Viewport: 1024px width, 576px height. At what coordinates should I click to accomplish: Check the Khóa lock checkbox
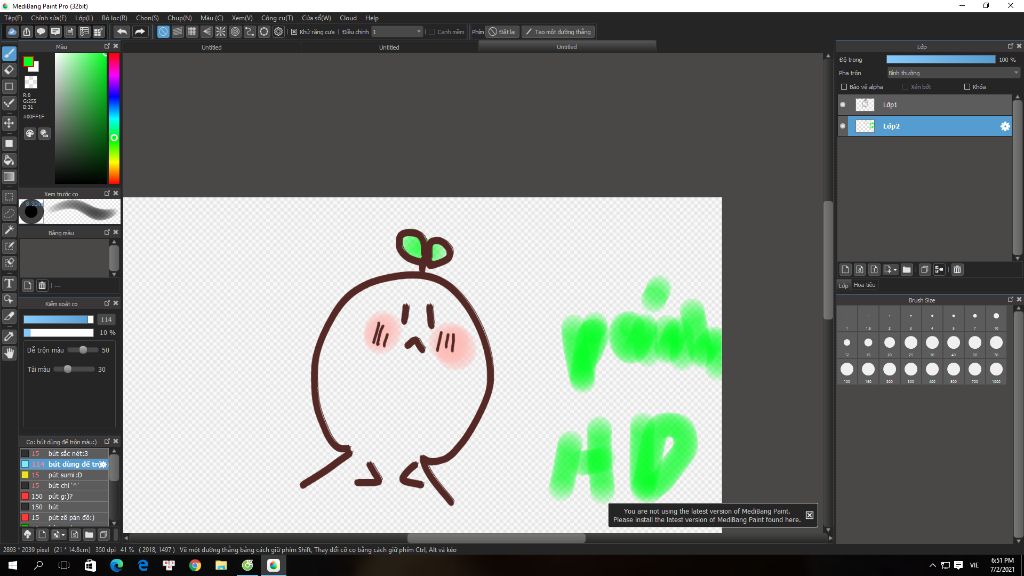967,87
